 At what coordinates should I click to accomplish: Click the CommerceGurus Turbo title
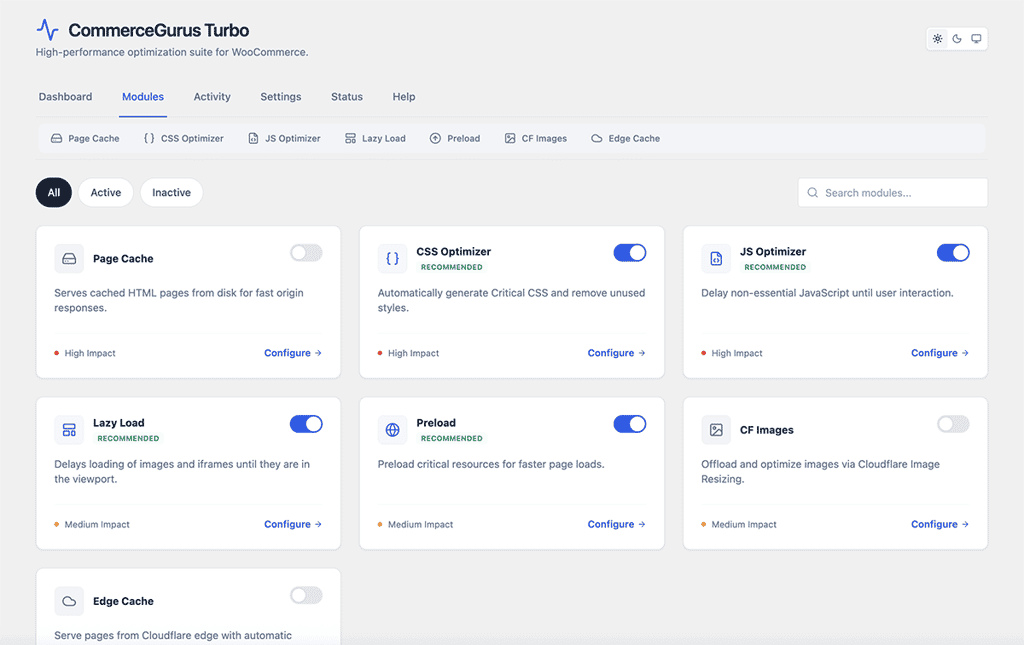point(159,30)
